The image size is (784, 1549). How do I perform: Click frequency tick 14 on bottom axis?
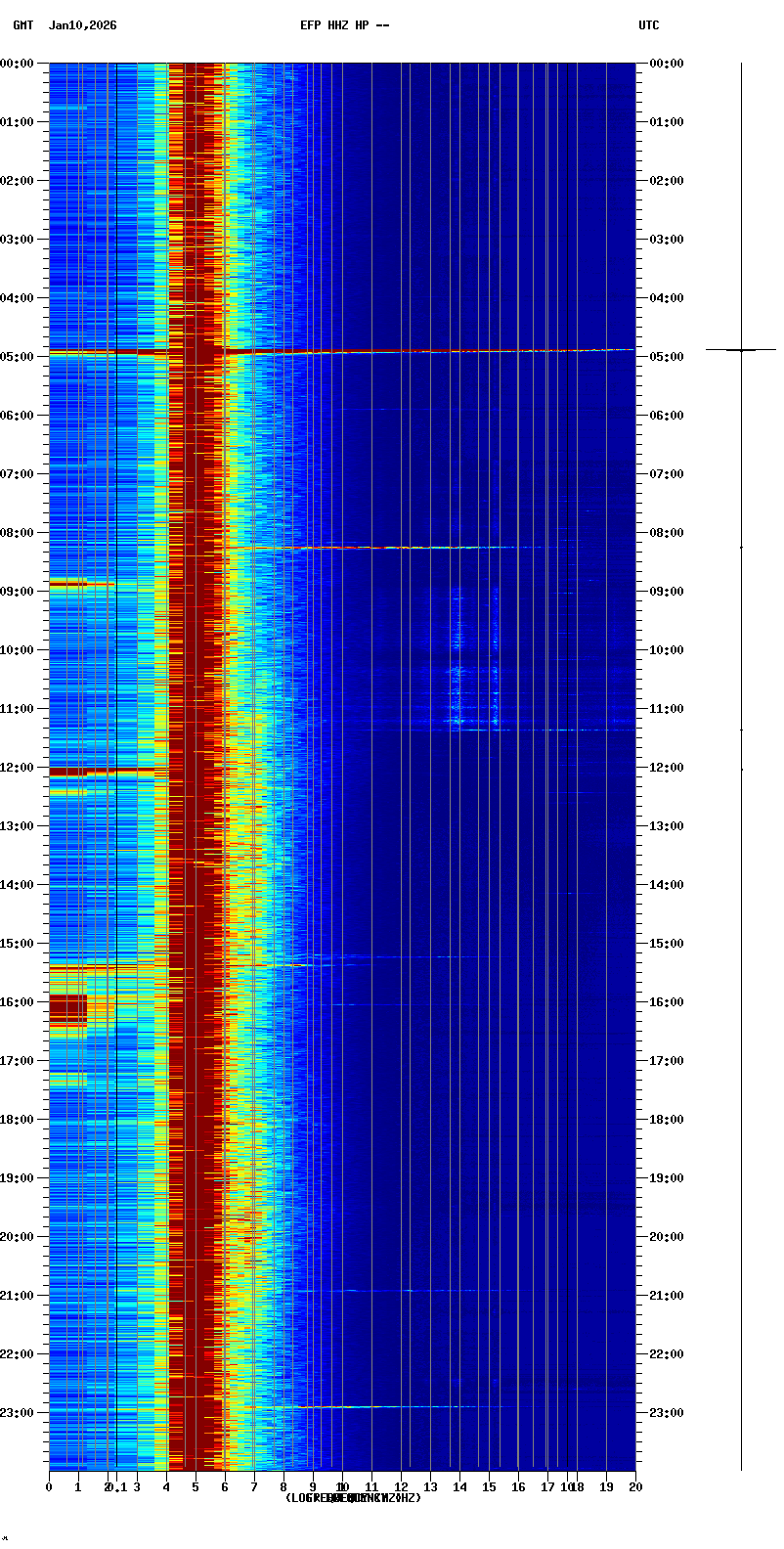[x=459, y=1487]
